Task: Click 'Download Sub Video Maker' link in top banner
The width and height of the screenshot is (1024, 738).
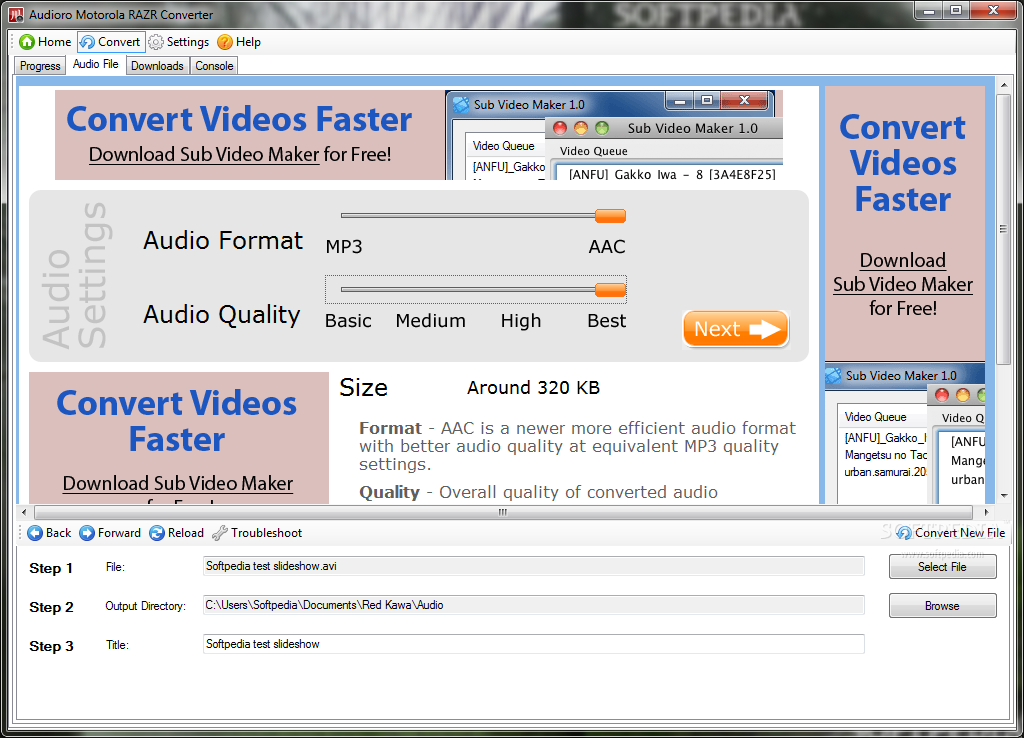Action: pos(204,154)
